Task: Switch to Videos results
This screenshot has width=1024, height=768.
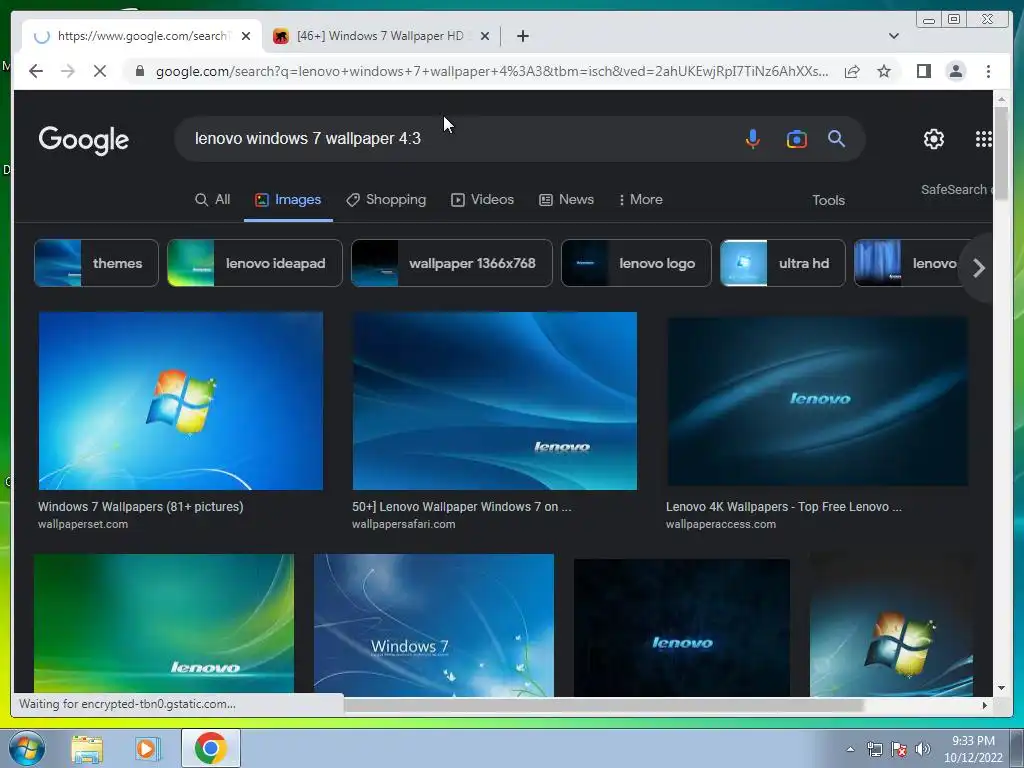Action: coord(483,200)
